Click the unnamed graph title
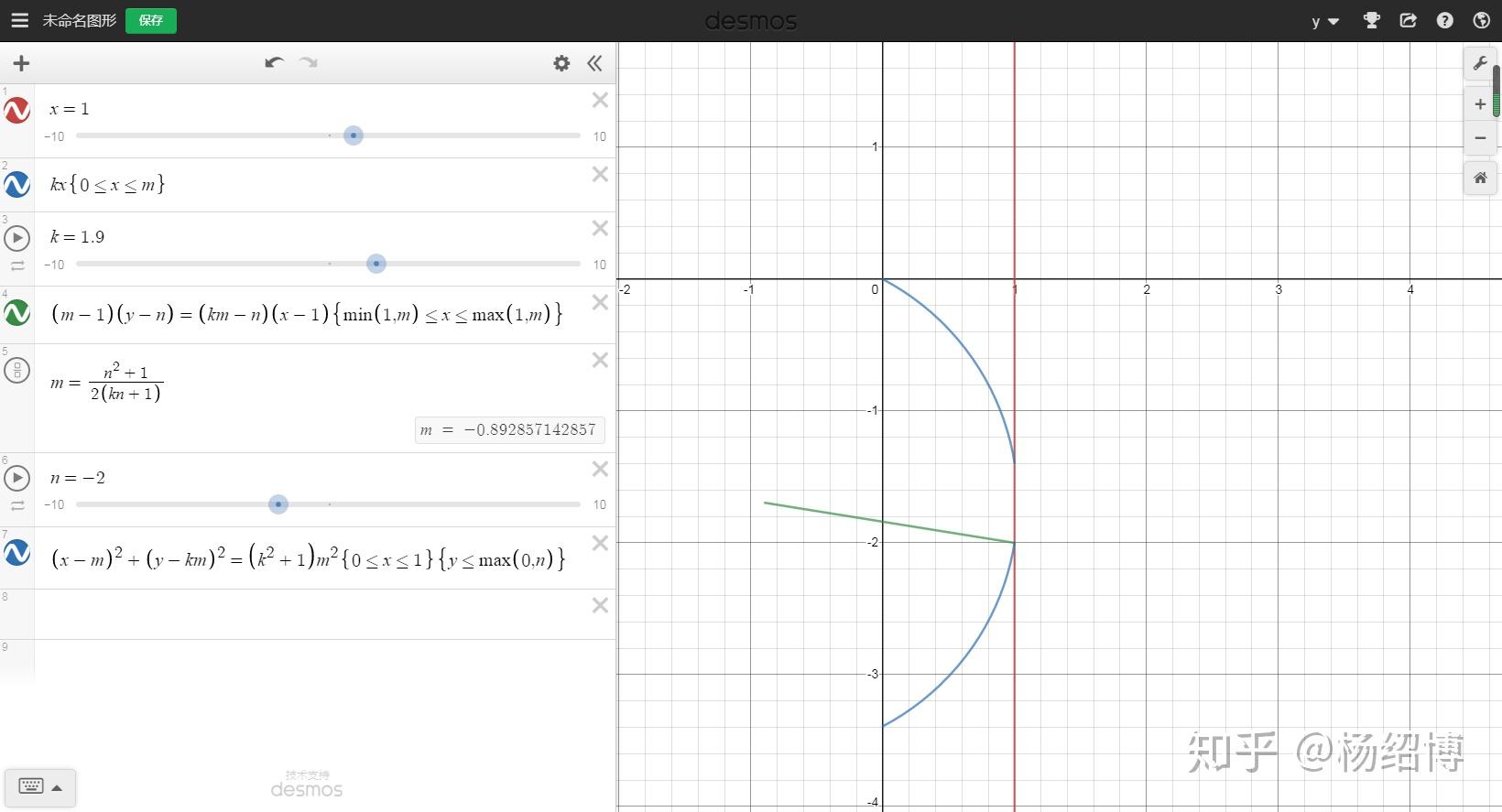Screen dimensions: 1502x812 pos(80,20)
